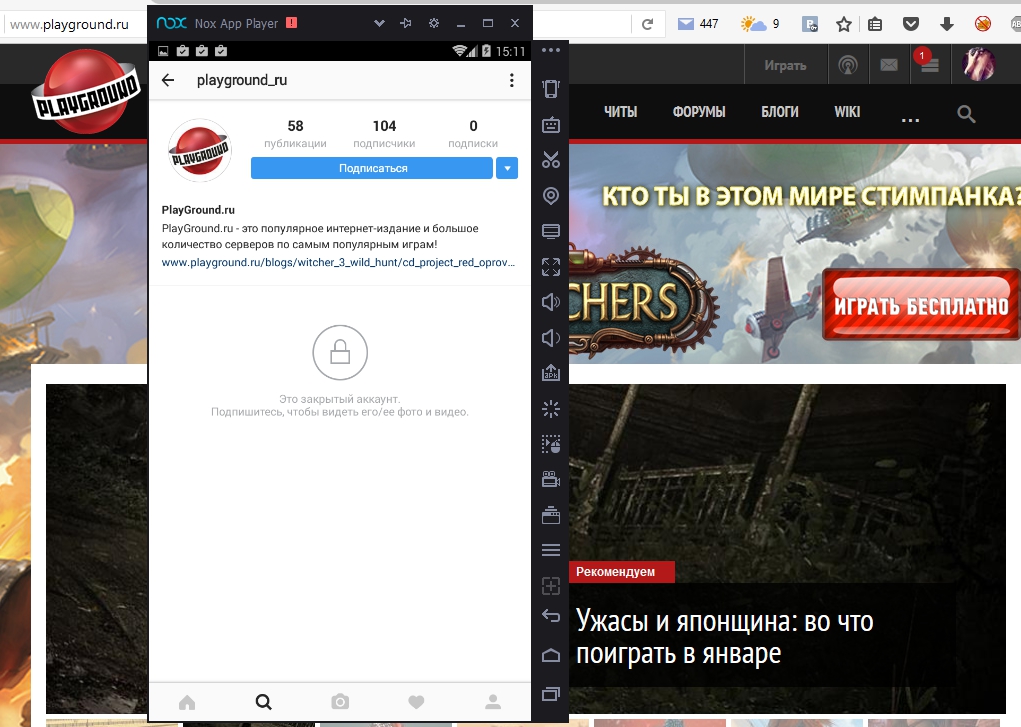Open the Nox video recorder icon
This screenshot has height=727, width=1021.
pyautogui.click(x=551, y=479)
